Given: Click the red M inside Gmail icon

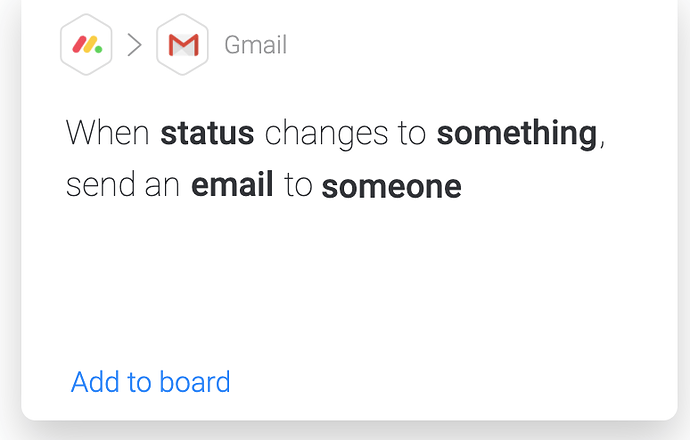Looking at the screenshot, I should pos(183,46).
